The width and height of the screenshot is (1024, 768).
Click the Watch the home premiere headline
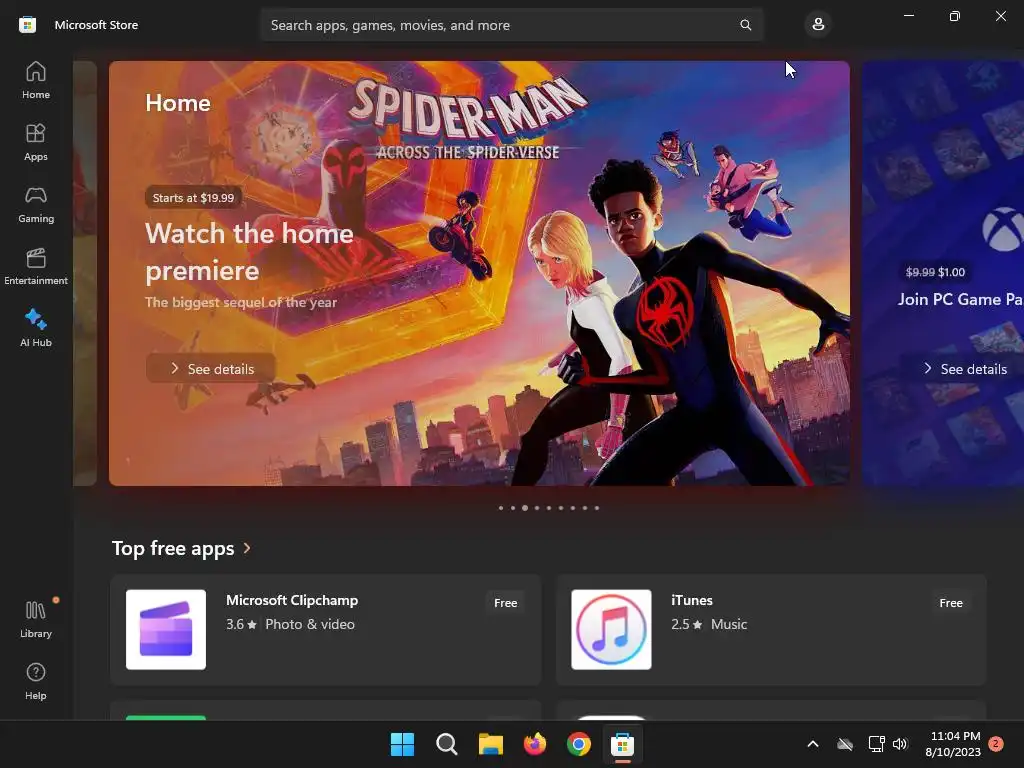(249, 252)
